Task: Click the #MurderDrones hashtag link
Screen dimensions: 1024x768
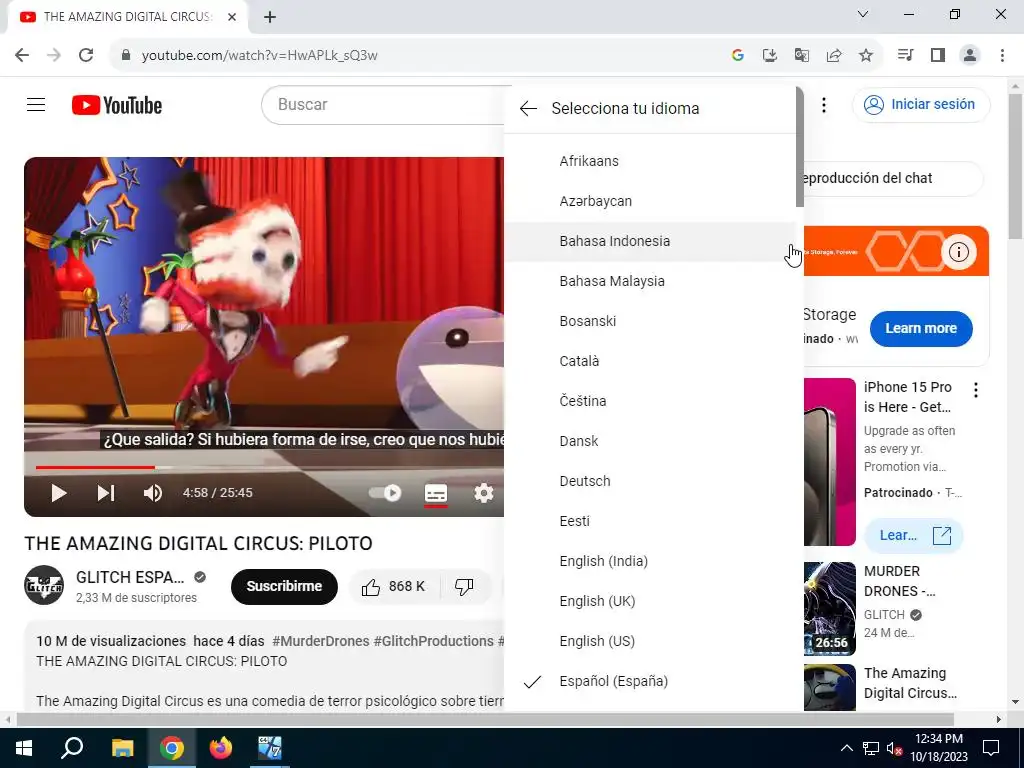Action: point(321,641)
